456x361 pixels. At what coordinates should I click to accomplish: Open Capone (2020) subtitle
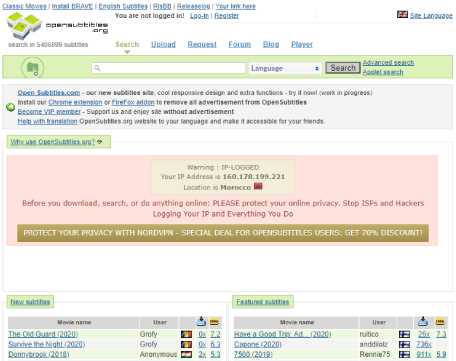(258, 344)
